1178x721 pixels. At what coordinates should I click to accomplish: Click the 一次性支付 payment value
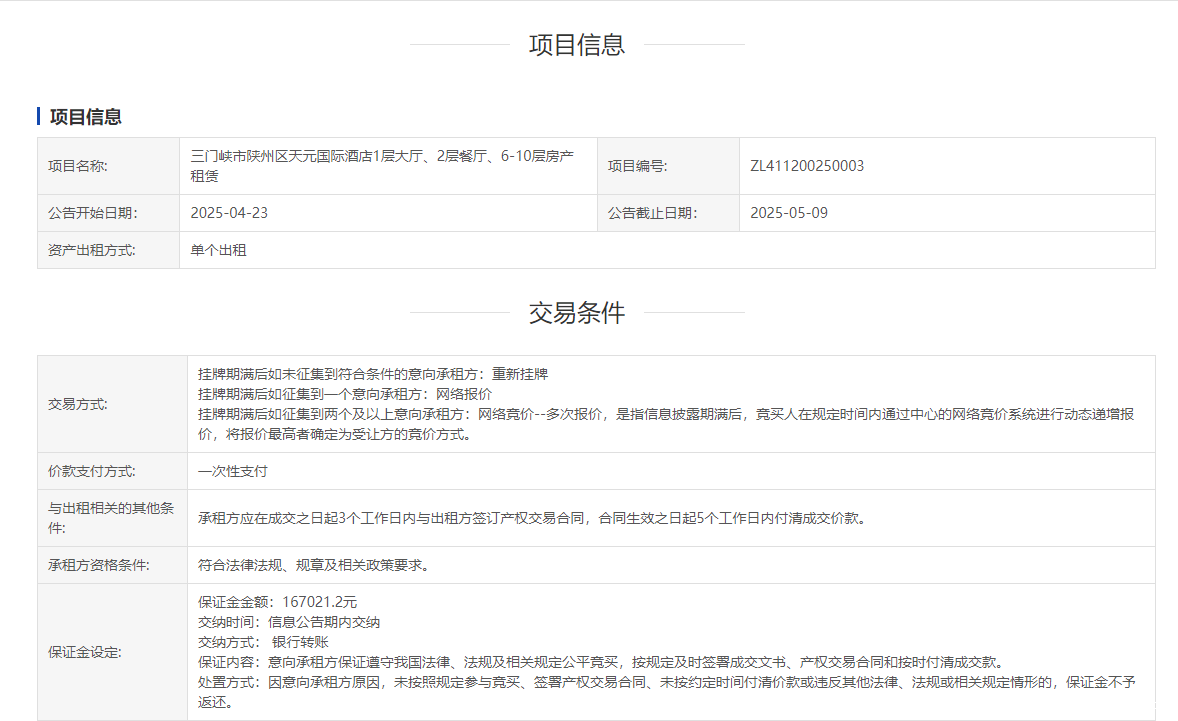[233, 471]
